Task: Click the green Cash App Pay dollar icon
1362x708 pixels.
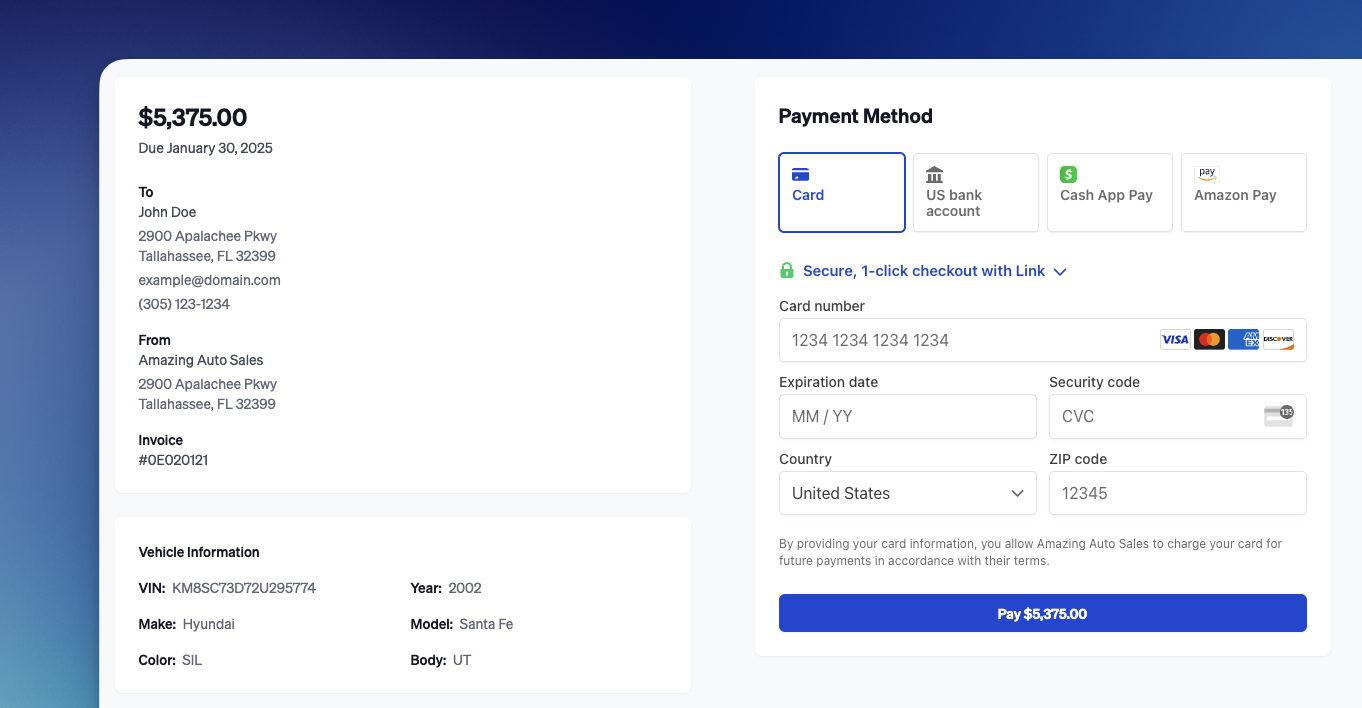Action: (1069, 173)
